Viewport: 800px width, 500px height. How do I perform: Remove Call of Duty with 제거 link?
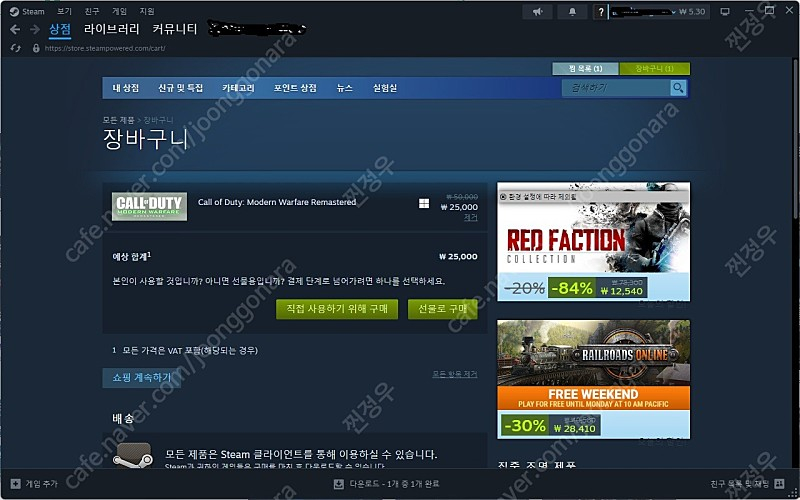tap(470, 217)
